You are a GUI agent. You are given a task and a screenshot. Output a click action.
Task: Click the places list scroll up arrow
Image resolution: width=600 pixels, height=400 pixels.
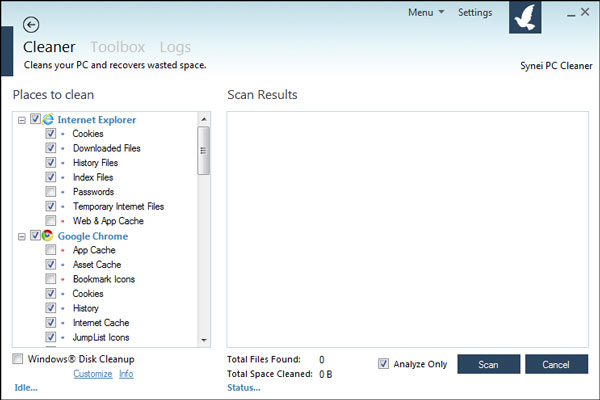[204, 119]
